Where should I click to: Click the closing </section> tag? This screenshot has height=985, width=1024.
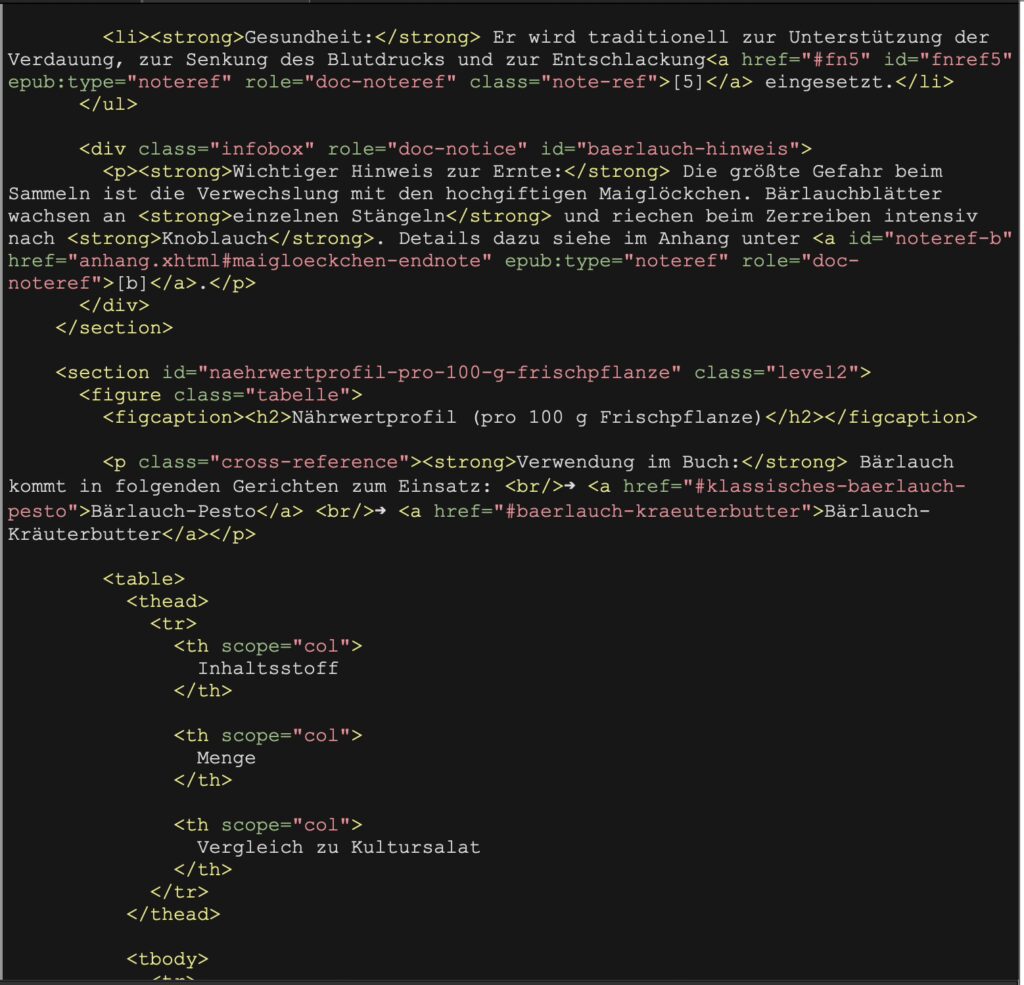click(114, 327)
